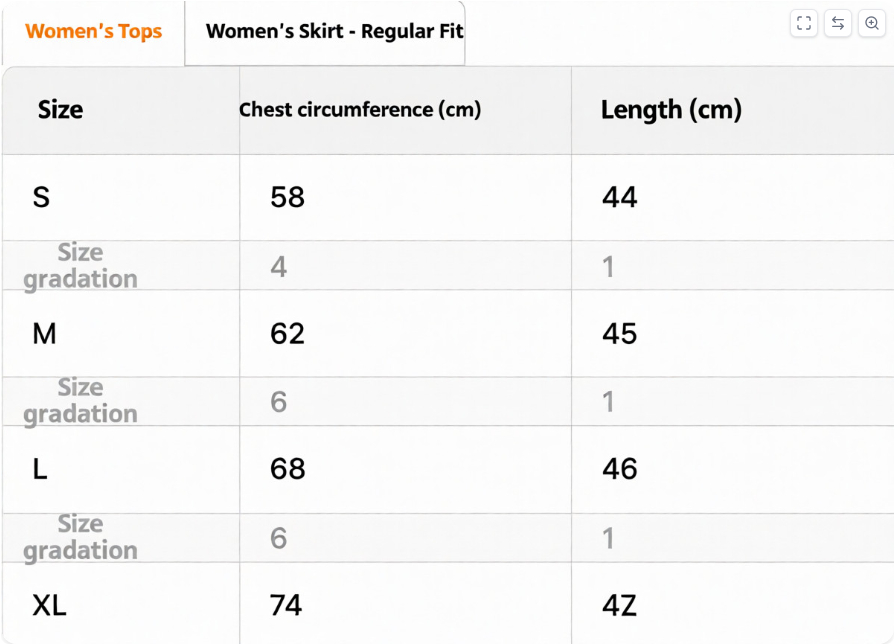Click the Size column header
Image resolution: width=895 pixels, height=644 pixels.
pos(60,110)
